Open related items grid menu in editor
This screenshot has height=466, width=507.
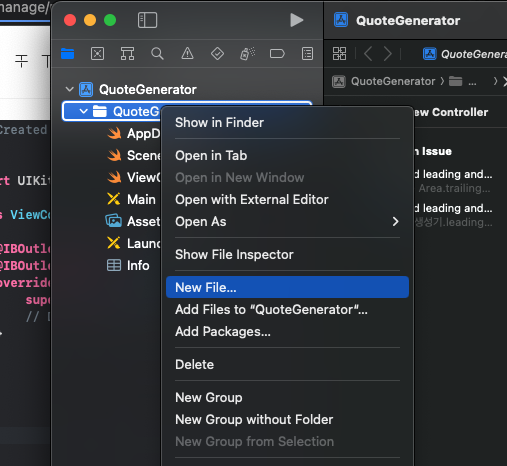pos(339,54)
